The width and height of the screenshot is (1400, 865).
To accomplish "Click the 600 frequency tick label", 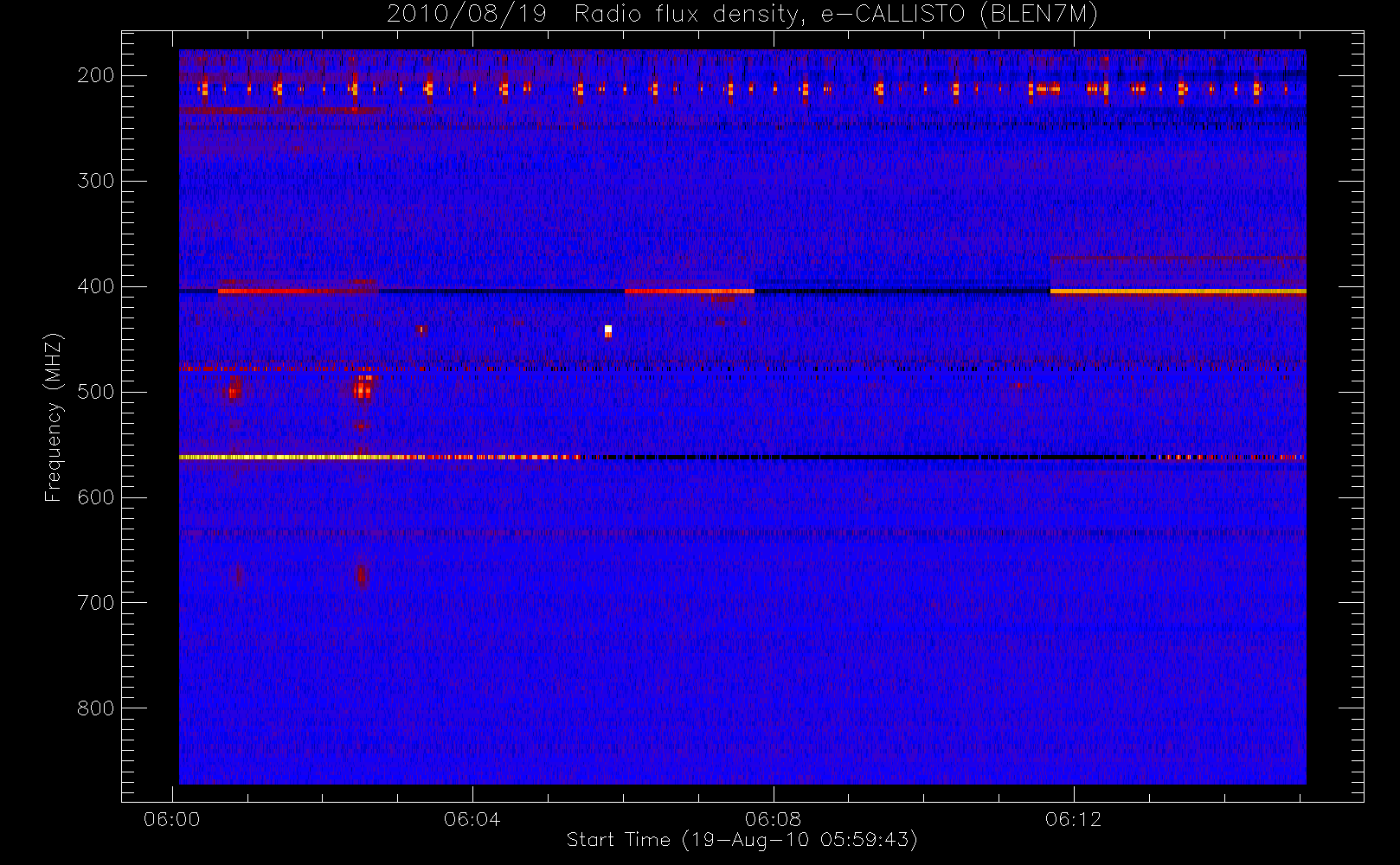I will click(96, 497).
